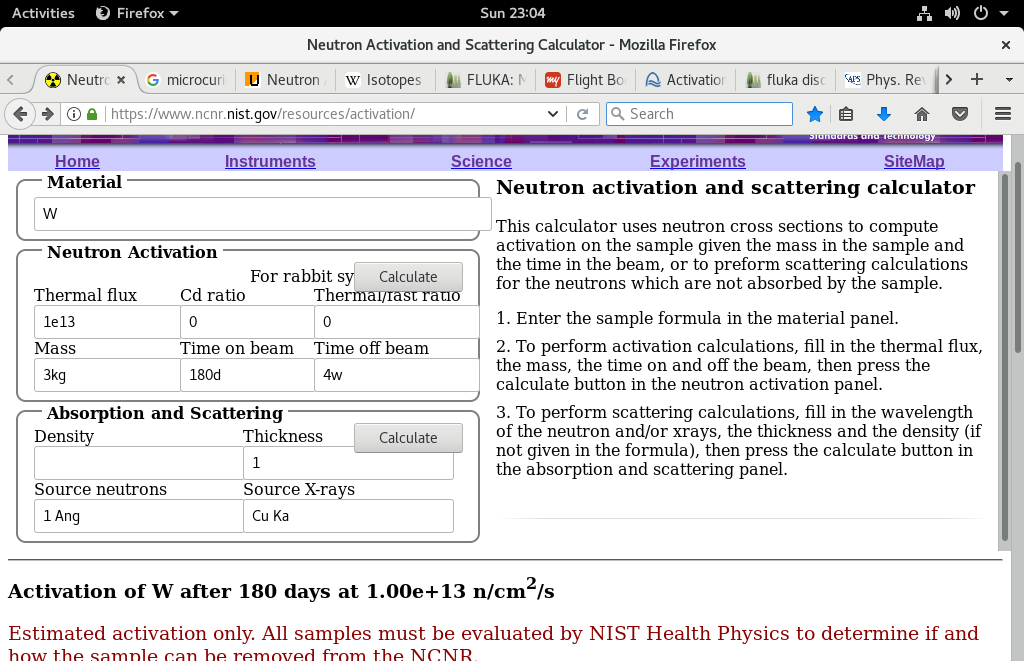Reload the page with the refresh icon
Viewport: 1024px width, 661px height.
click(583, 114)
